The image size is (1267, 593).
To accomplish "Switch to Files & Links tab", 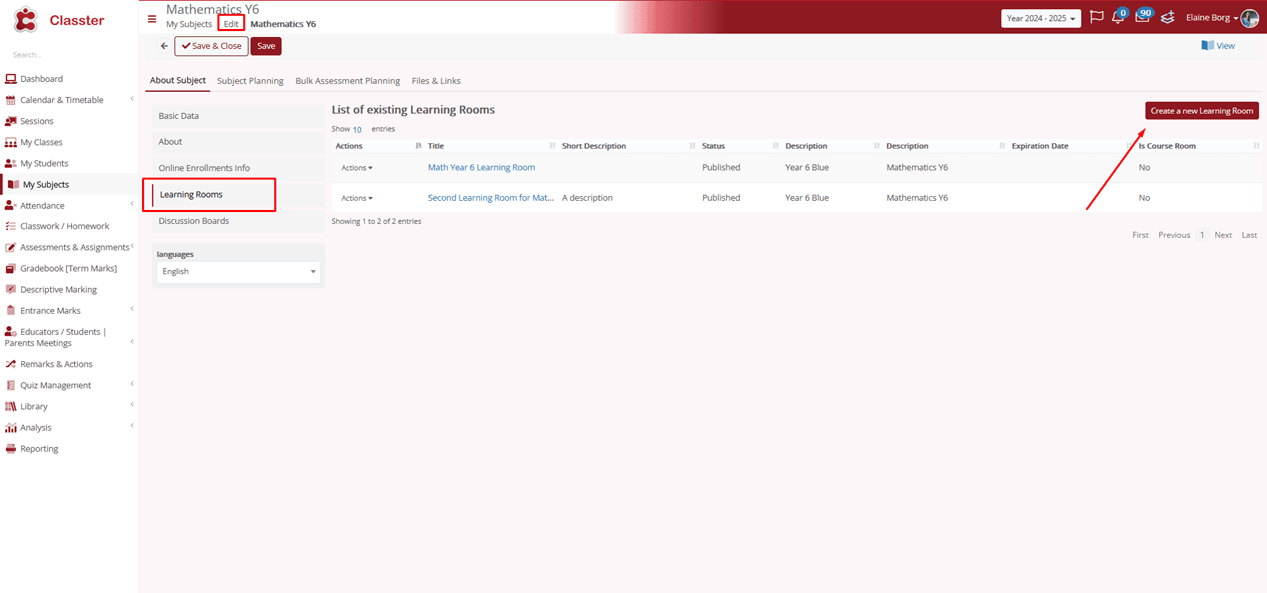I will 436,81.
